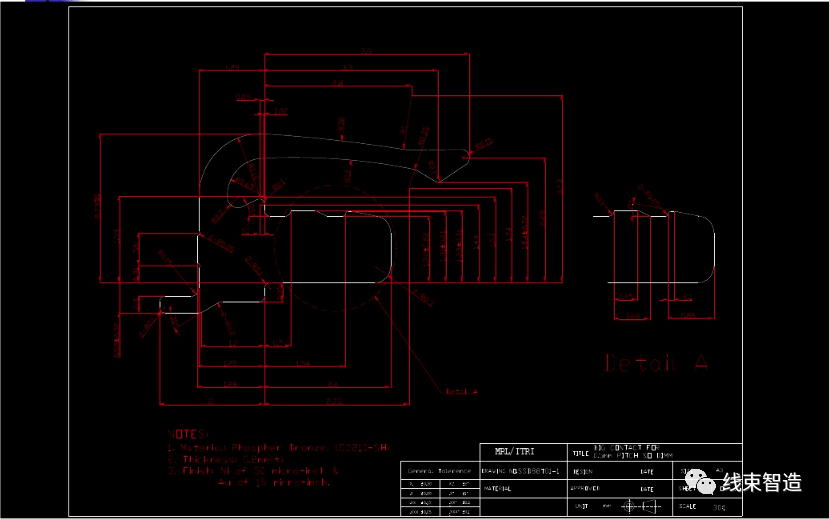Image resolution: width=829 pixels, height=519 pixels.
Task: Click the "MATERIAL" label in the title block
Action: (x=498, y=489)
